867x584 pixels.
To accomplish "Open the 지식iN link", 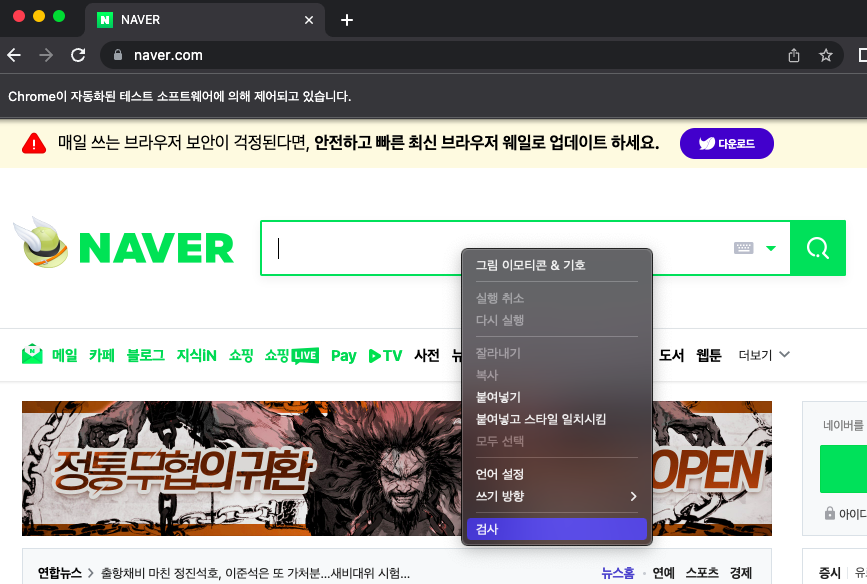I will point(196,355).
